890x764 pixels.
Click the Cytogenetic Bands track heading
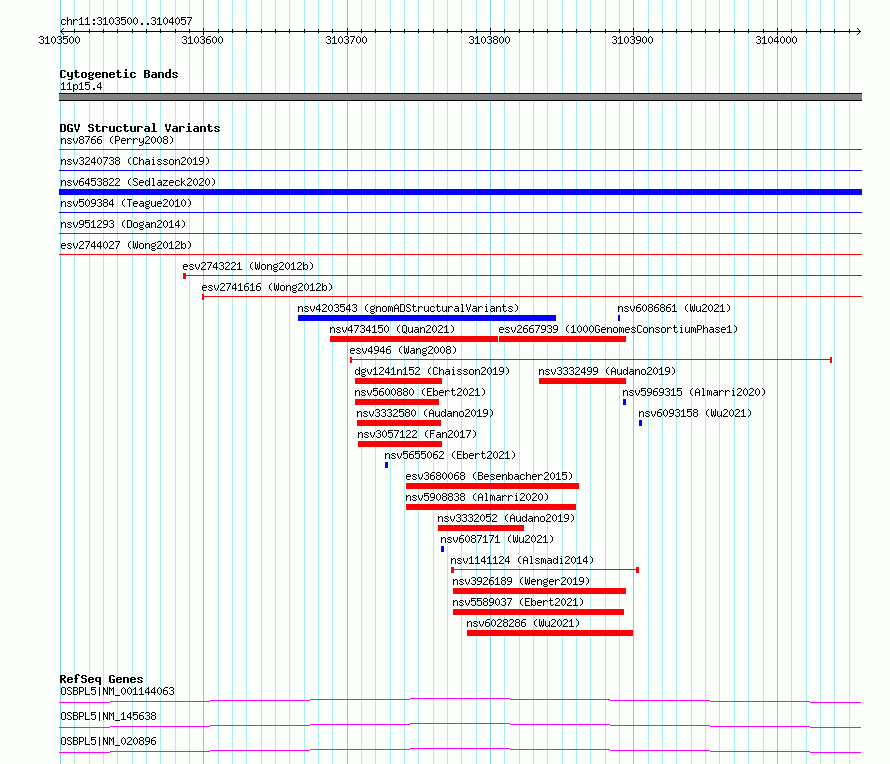pos(119,74)
